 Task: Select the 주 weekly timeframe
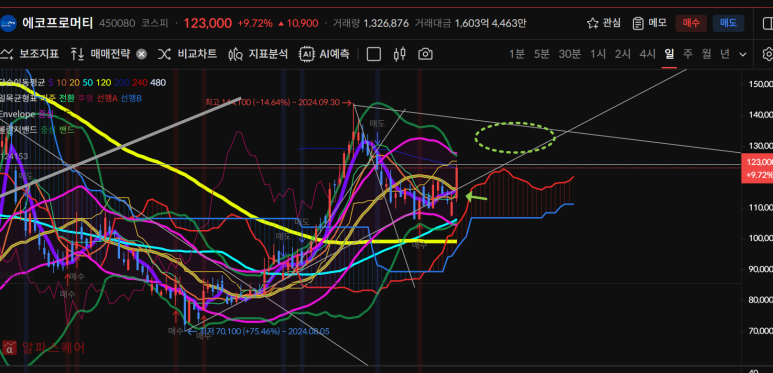687,54
